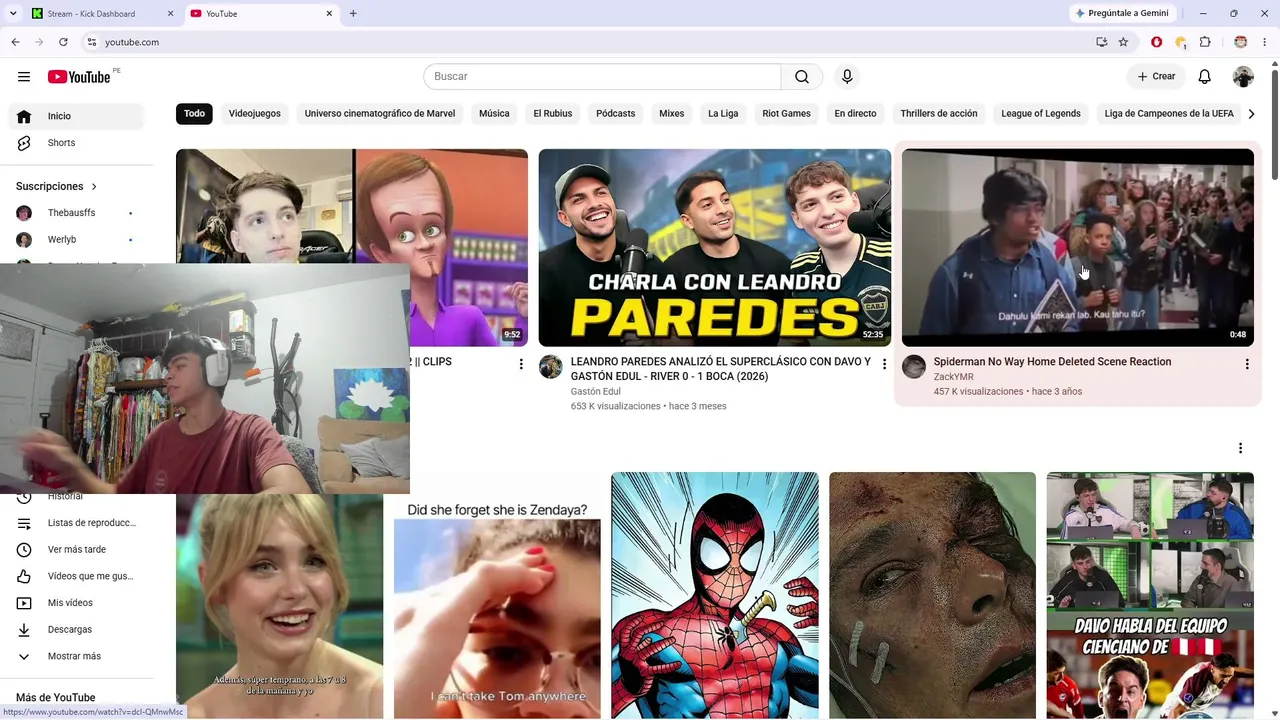Click the install app icon in address bar

click(x=1101, y=42)
